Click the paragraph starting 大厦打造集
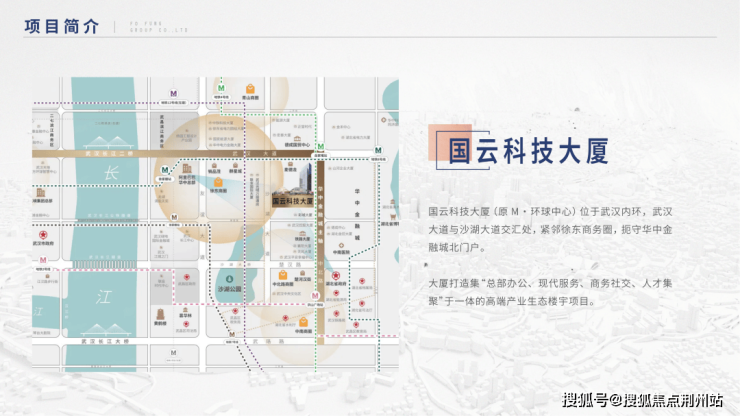740x416 pixels. pos(550,292)
